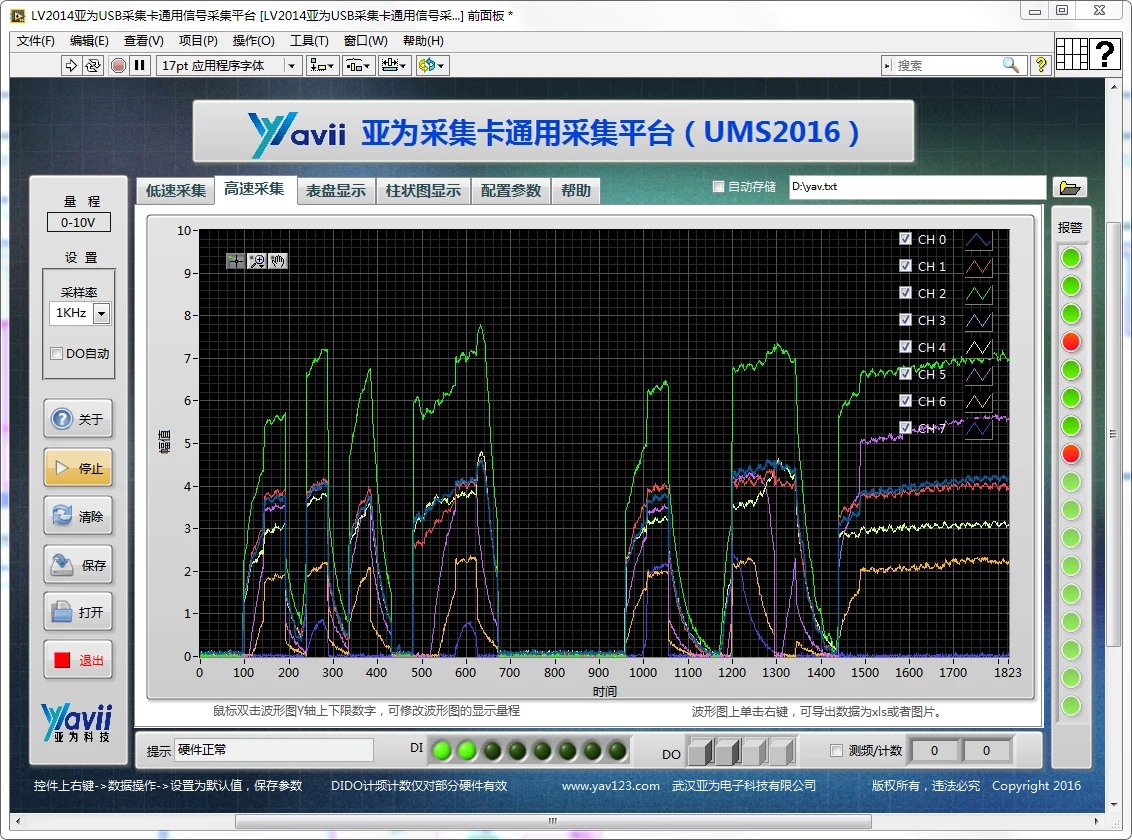Image resolution: width=1132 pixels, height=840 pixels.
Task: Uncheck the CH 0 plot checkbox
Action: 905,238
